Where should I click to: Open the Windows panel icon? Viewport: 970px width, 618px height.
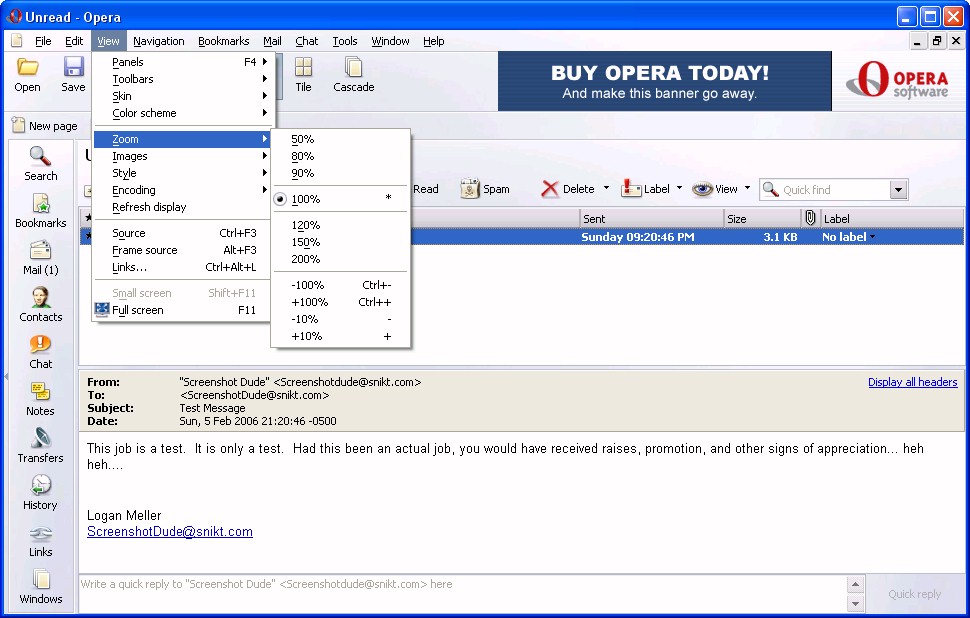[x=40, y=580]
